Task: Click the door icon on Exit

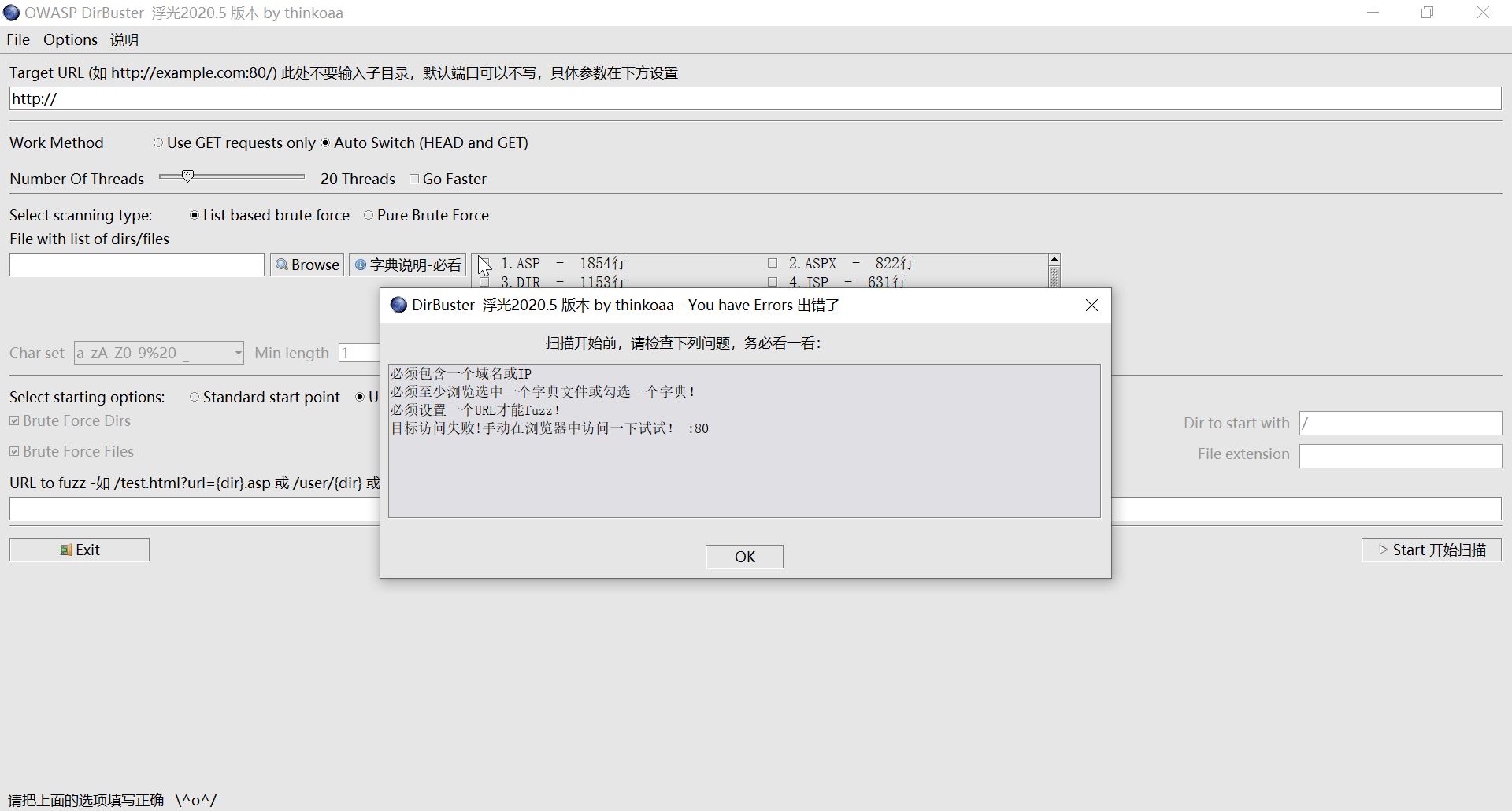Action: click(x=66, y=550)
